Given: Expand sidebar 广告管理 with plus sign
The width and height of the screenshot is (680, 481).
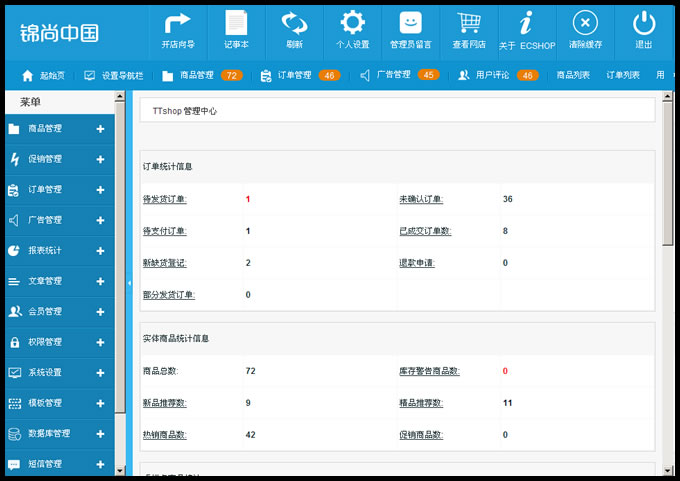Looking at the screenshot, I should (x=100, y=220).
